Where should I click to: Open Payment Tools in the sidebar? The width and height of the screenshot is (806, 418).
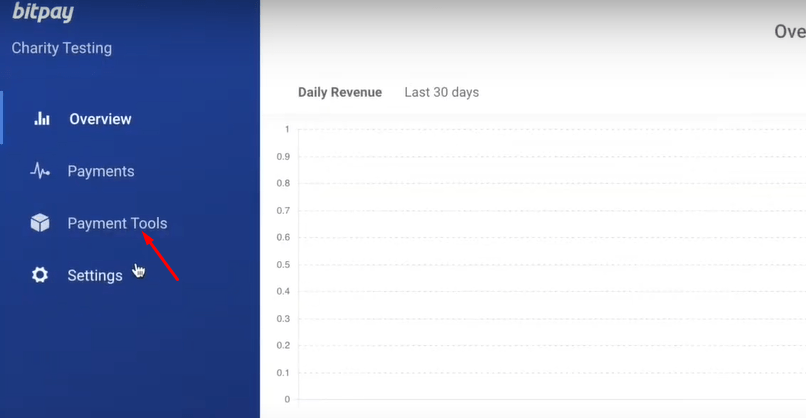(x=117, y=224)
